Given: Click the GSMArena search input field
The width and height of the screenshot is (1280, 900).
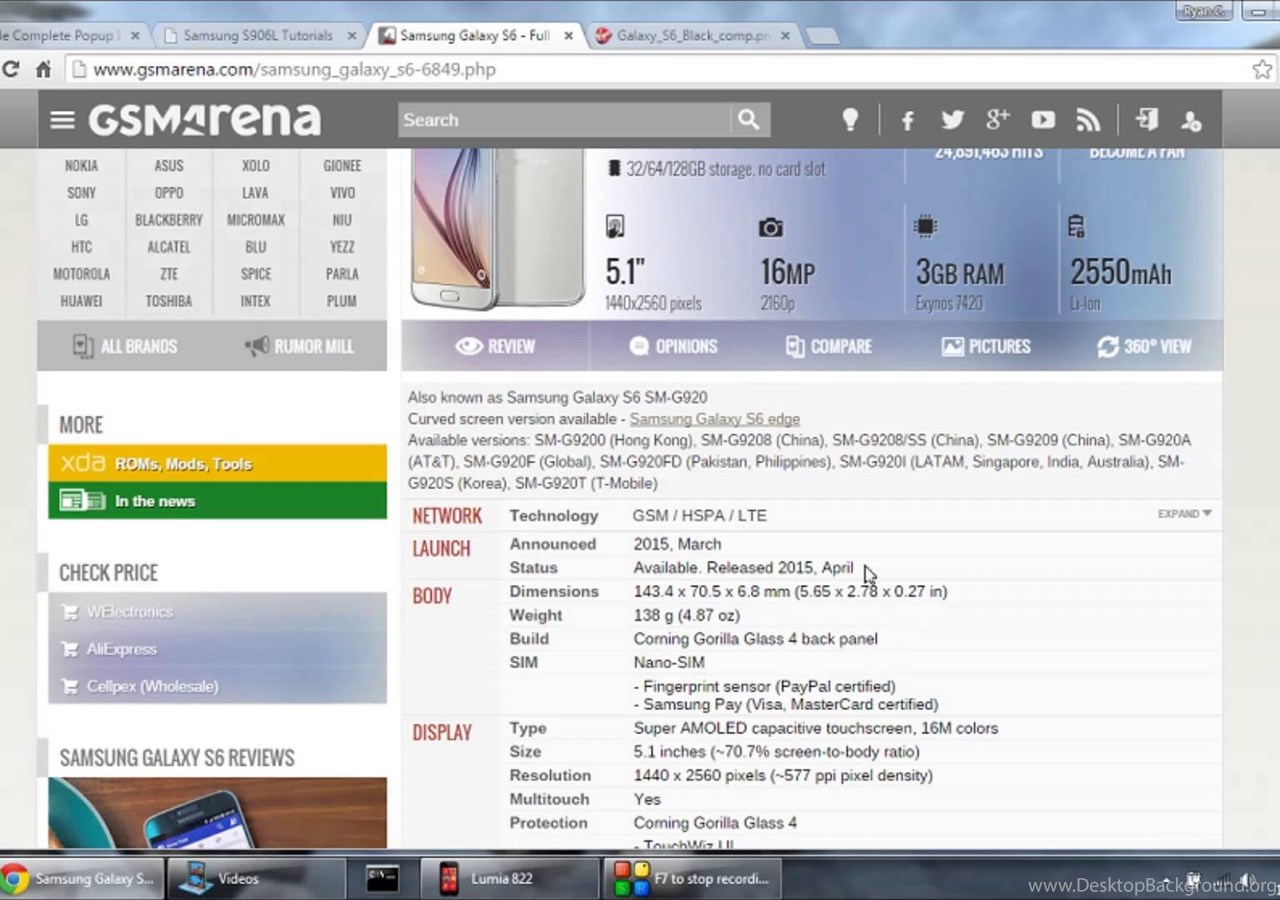Looking at the screenshot, I should point(565,120).
